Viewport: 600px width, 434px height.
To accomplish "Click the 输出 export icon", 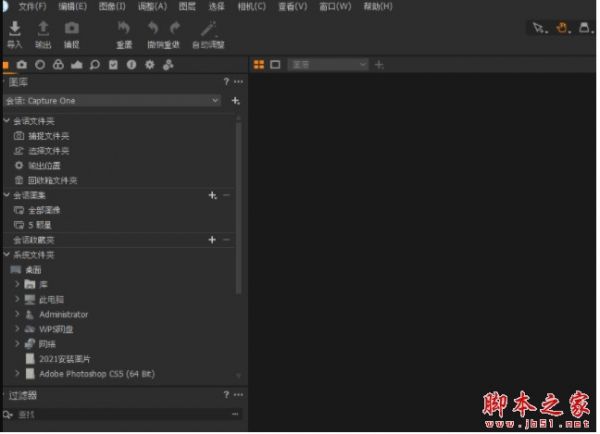I will [x=43, y=28].
